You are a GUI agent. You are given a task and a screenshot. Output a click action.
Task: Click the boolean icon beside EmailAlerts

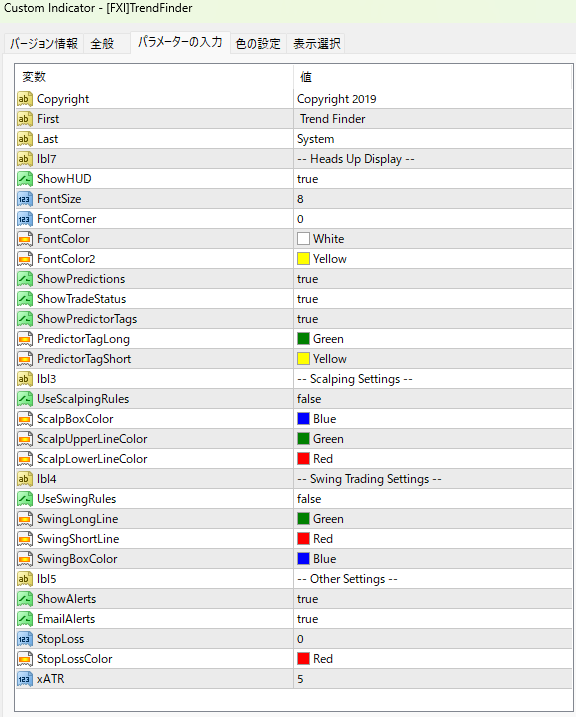coord(25,619)
